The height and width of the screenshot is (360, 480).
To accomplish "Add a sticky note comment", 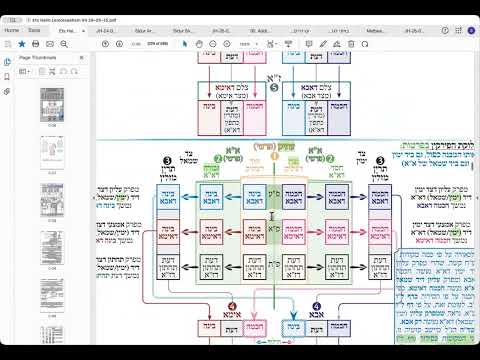I will (309, 44).
